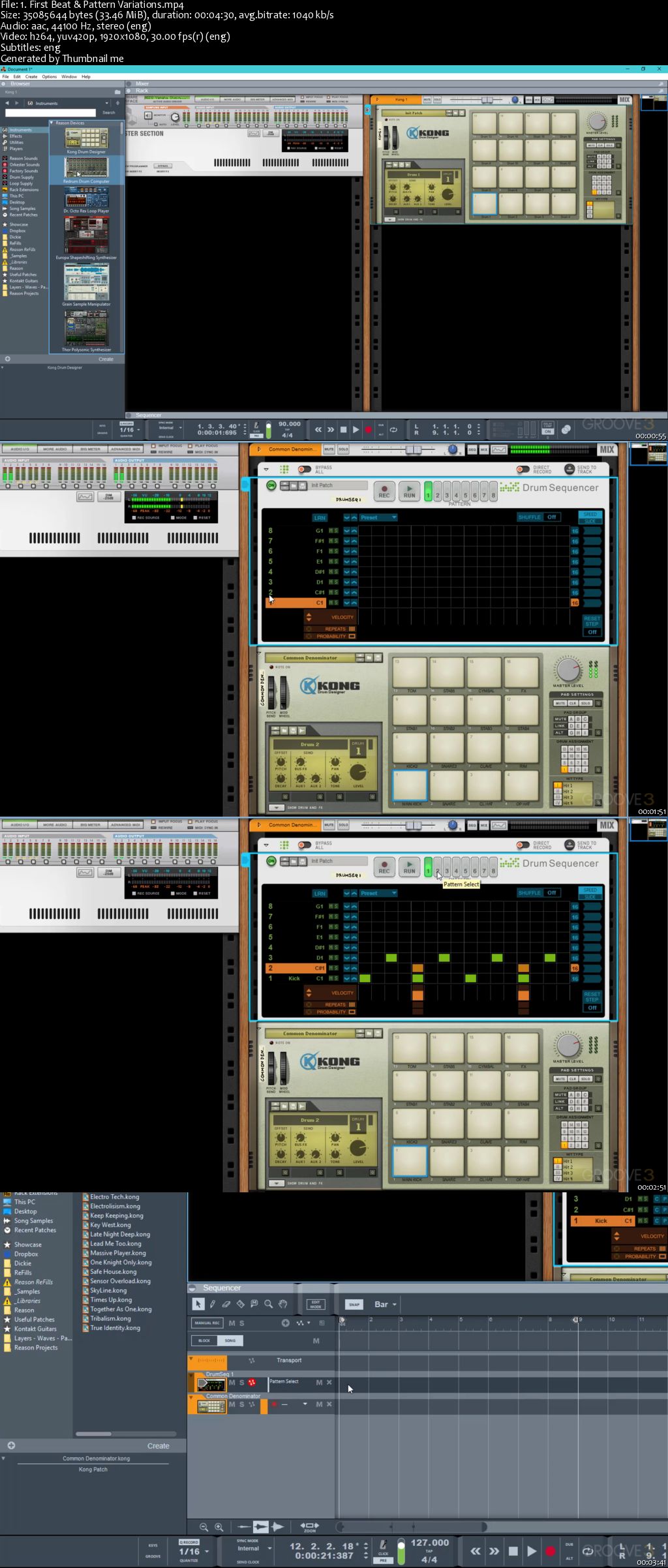The height and width of the screenshot is (1568, 668).
Task: Open Late Night Deep.kong patch file
Action: [119, 1234]
